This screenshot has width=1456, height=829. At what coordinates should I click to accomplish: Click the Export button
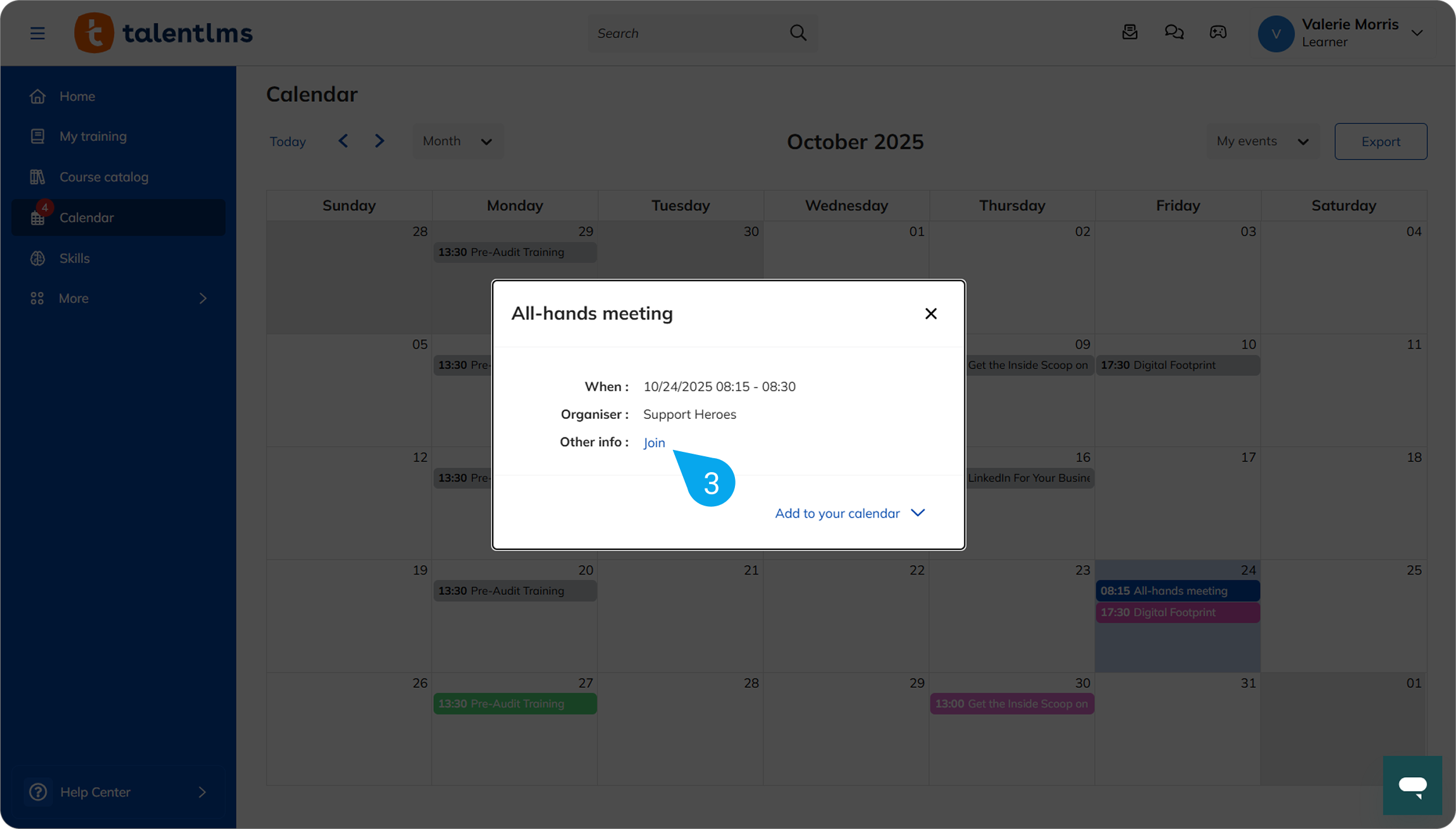(x=1380, y=142)
